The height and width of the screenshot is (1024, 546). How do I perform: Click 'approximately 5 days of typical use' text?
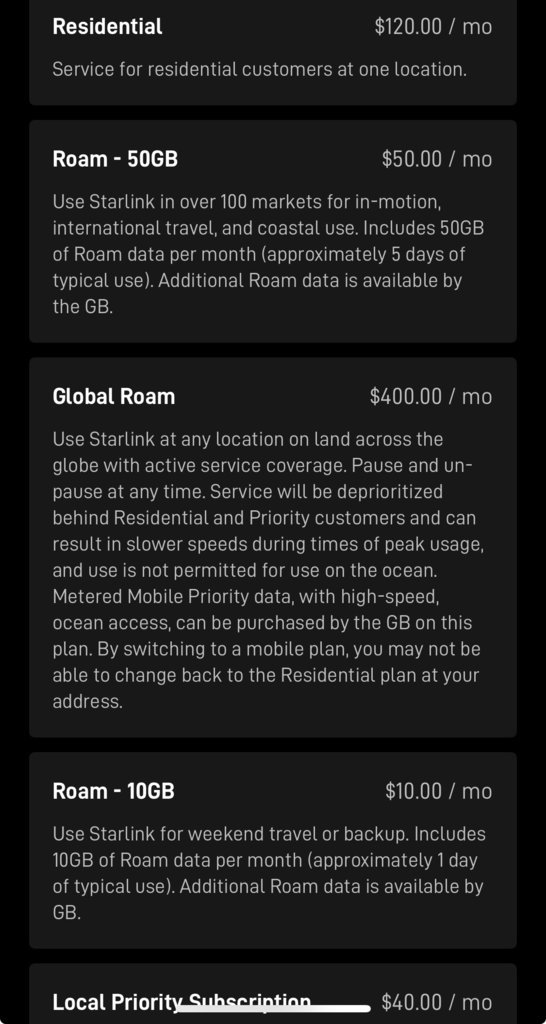pos(259,268)
